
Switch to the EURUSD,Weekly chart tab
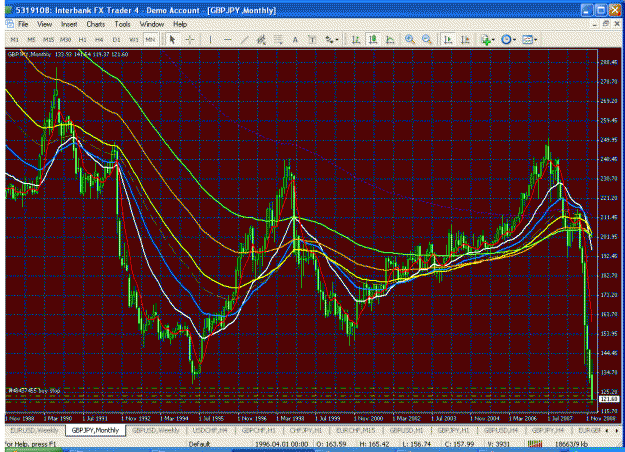tap(34, 430)
